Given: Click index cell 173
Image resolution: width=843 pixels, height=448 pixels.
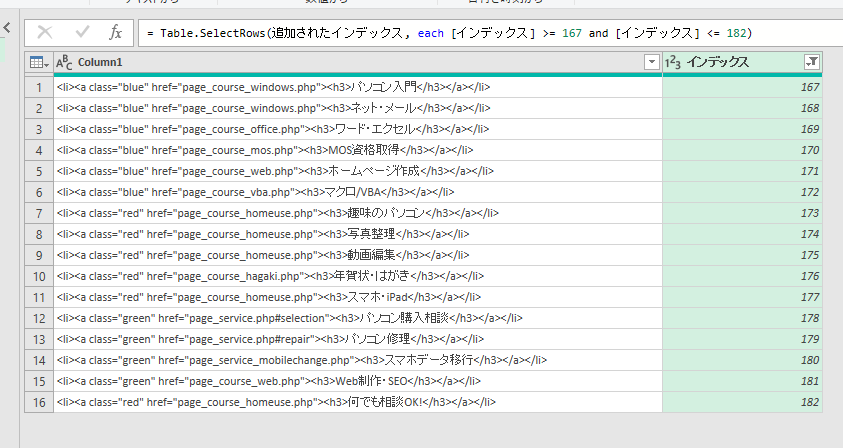Looking at the screenshot, I should click(x=742, y=213).
